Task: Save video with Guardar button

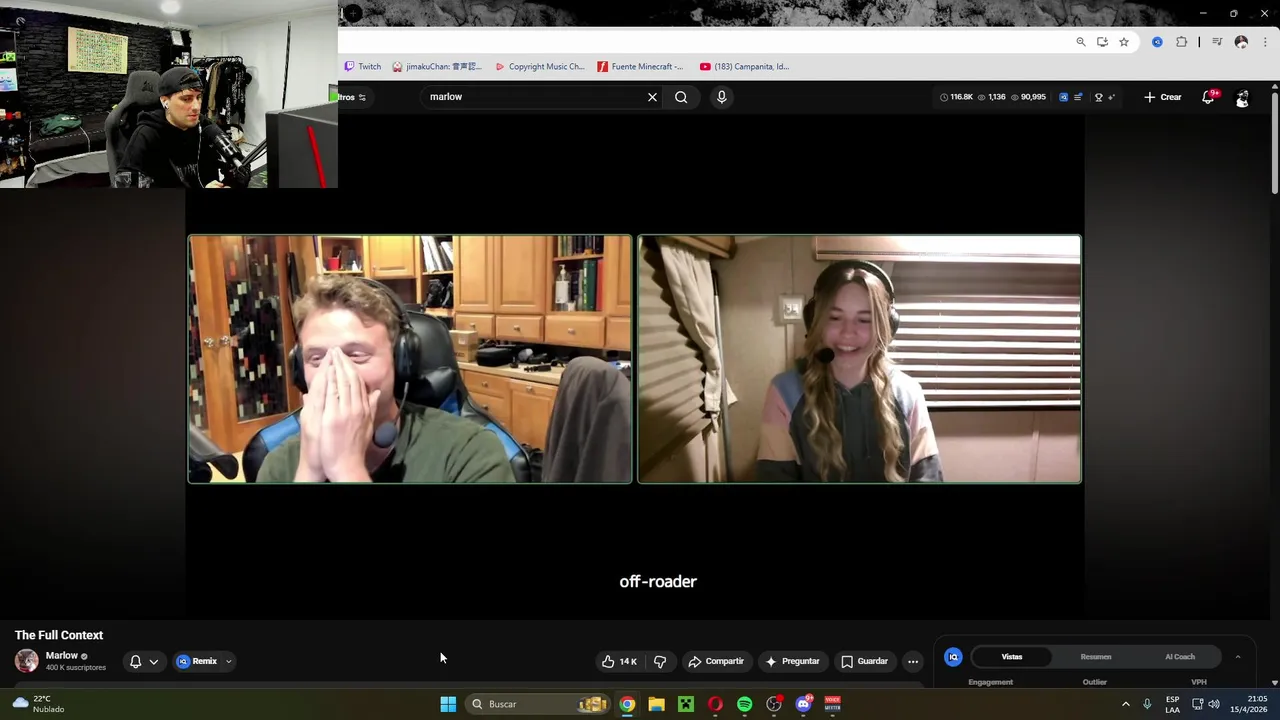Action: click(x=864, y=661)
